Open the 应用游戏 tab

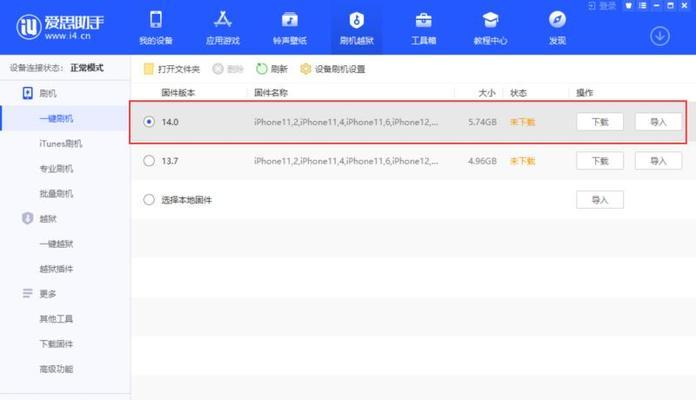[x=222, y=28]
